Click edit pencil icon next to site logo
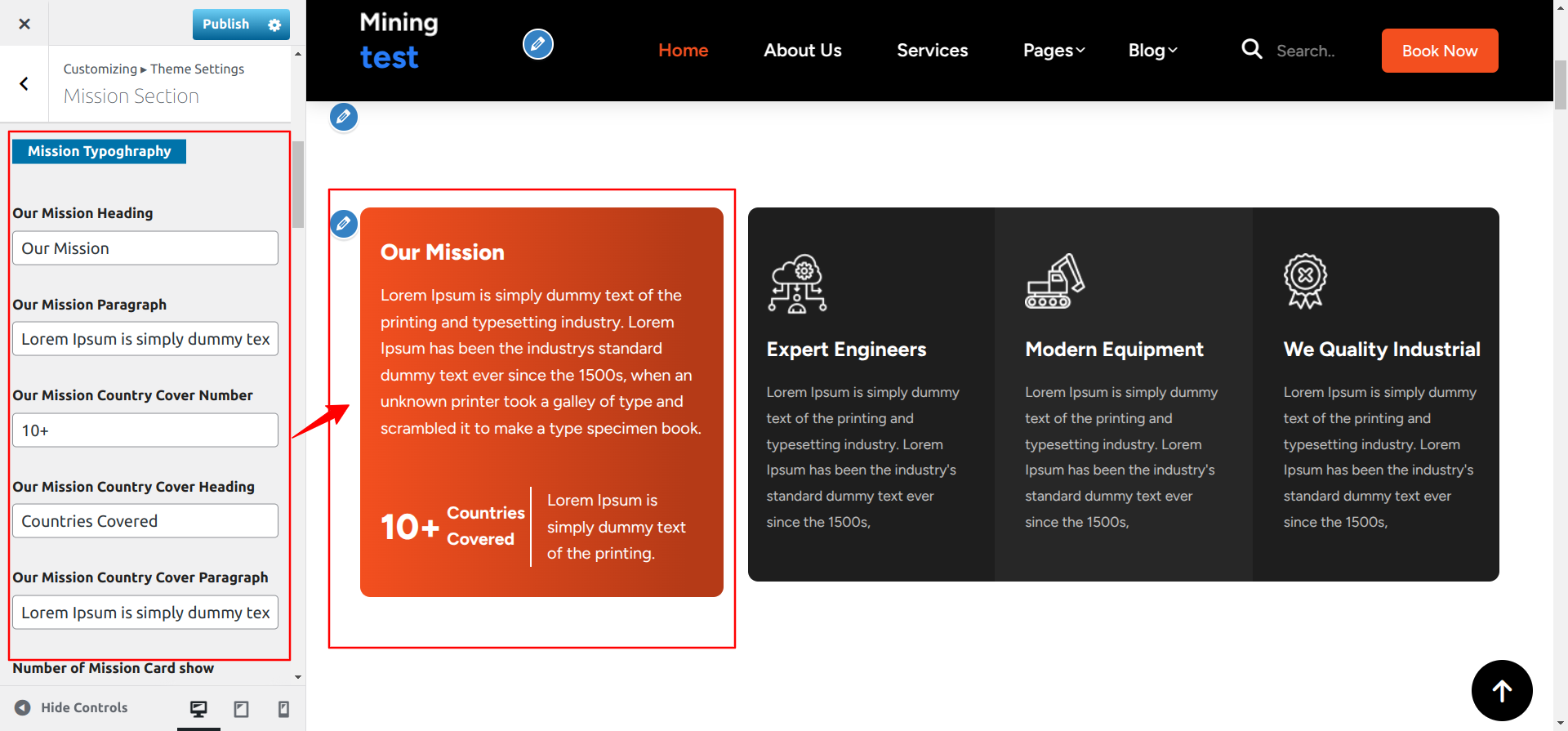1568x731 pixels. pyautogui.click(x=537, y=44)
